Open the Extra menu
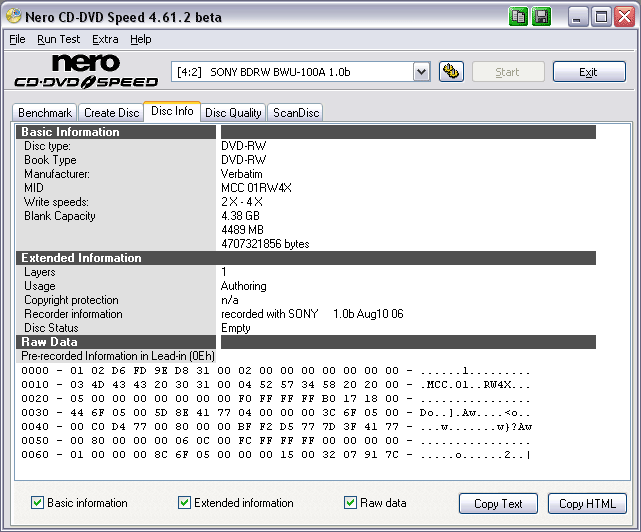Screen dimensions: 641x532 point(105,39)
